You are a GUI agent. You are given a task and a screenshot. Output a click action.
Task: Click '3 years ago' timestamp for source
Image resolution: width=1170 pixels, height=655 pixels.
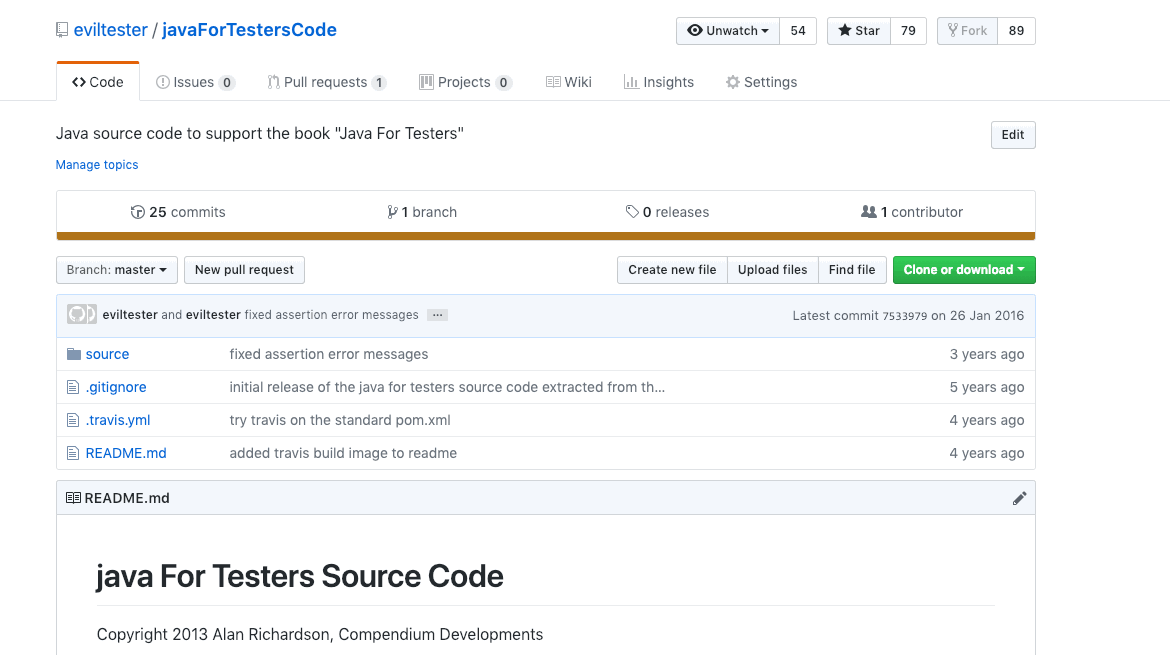click(986, 354)
